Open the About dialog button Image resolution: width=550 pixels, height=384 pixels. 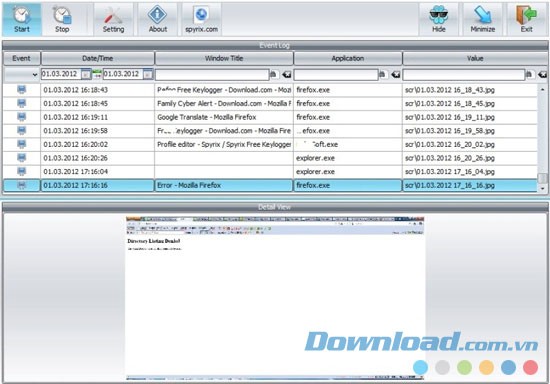157,19
